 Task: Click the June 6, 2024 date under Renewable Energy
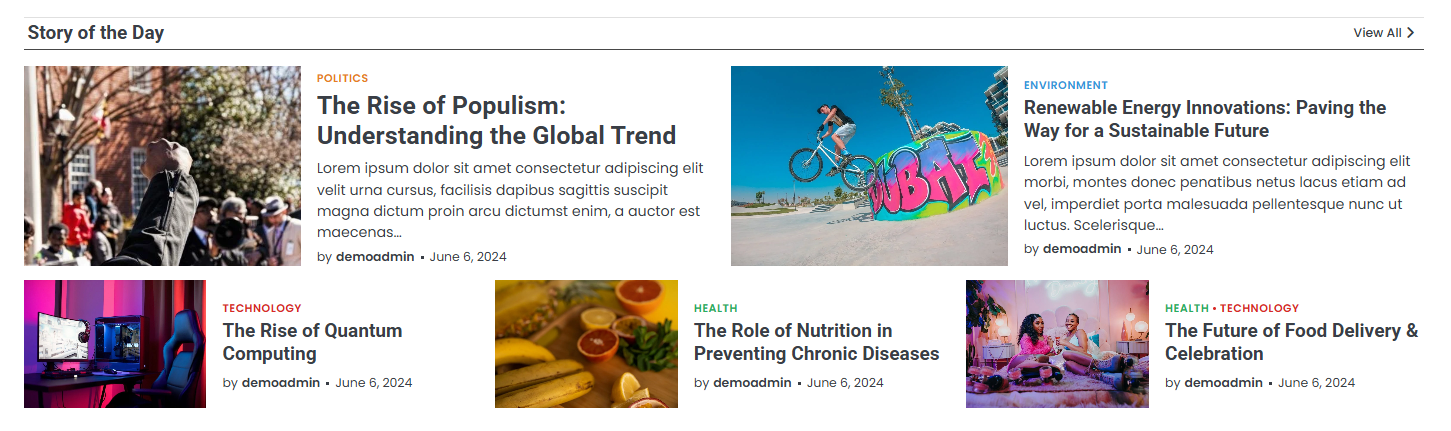coord(1175,249)
